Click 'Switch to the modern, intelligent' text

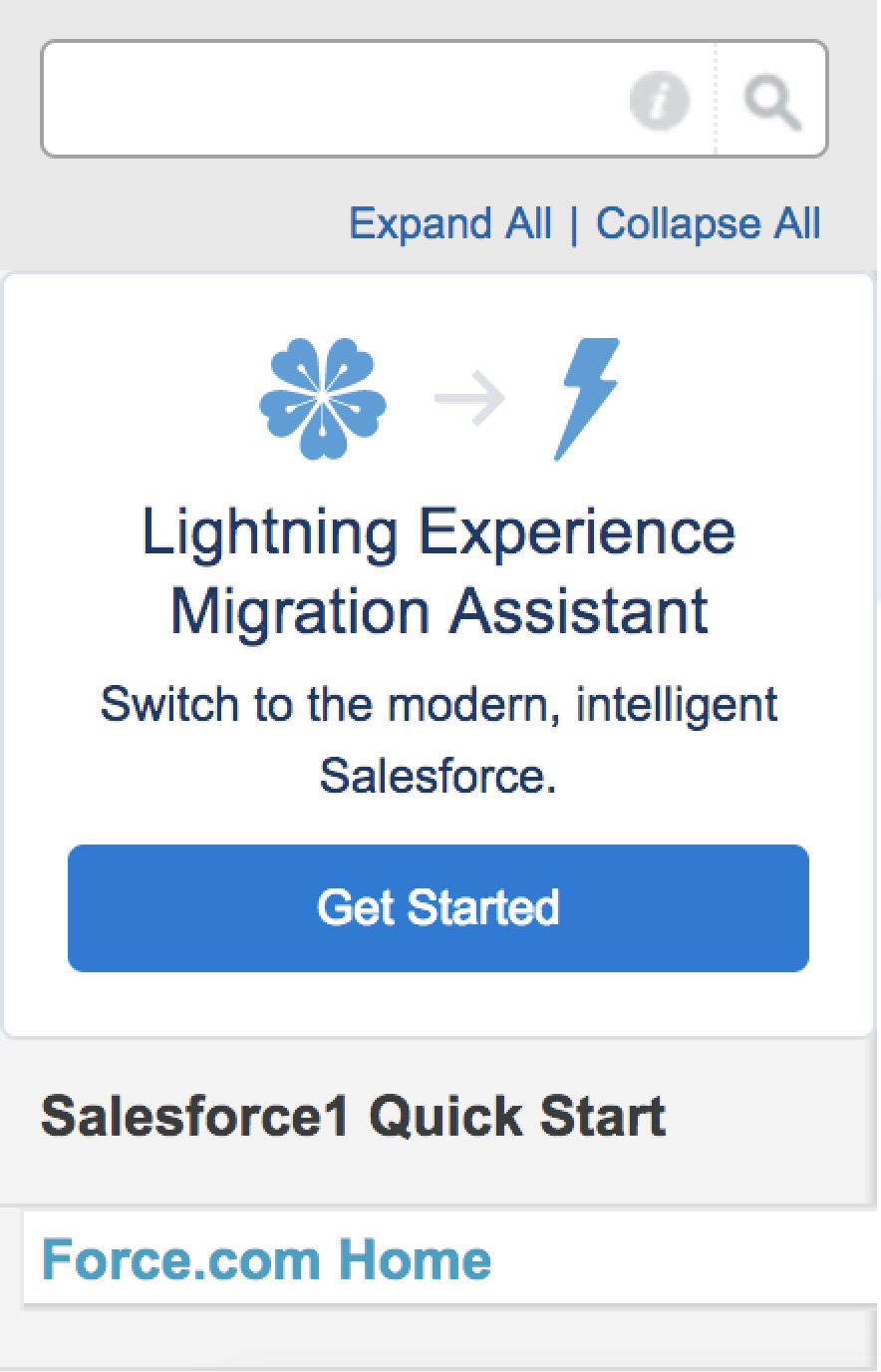tap(439, 704)
